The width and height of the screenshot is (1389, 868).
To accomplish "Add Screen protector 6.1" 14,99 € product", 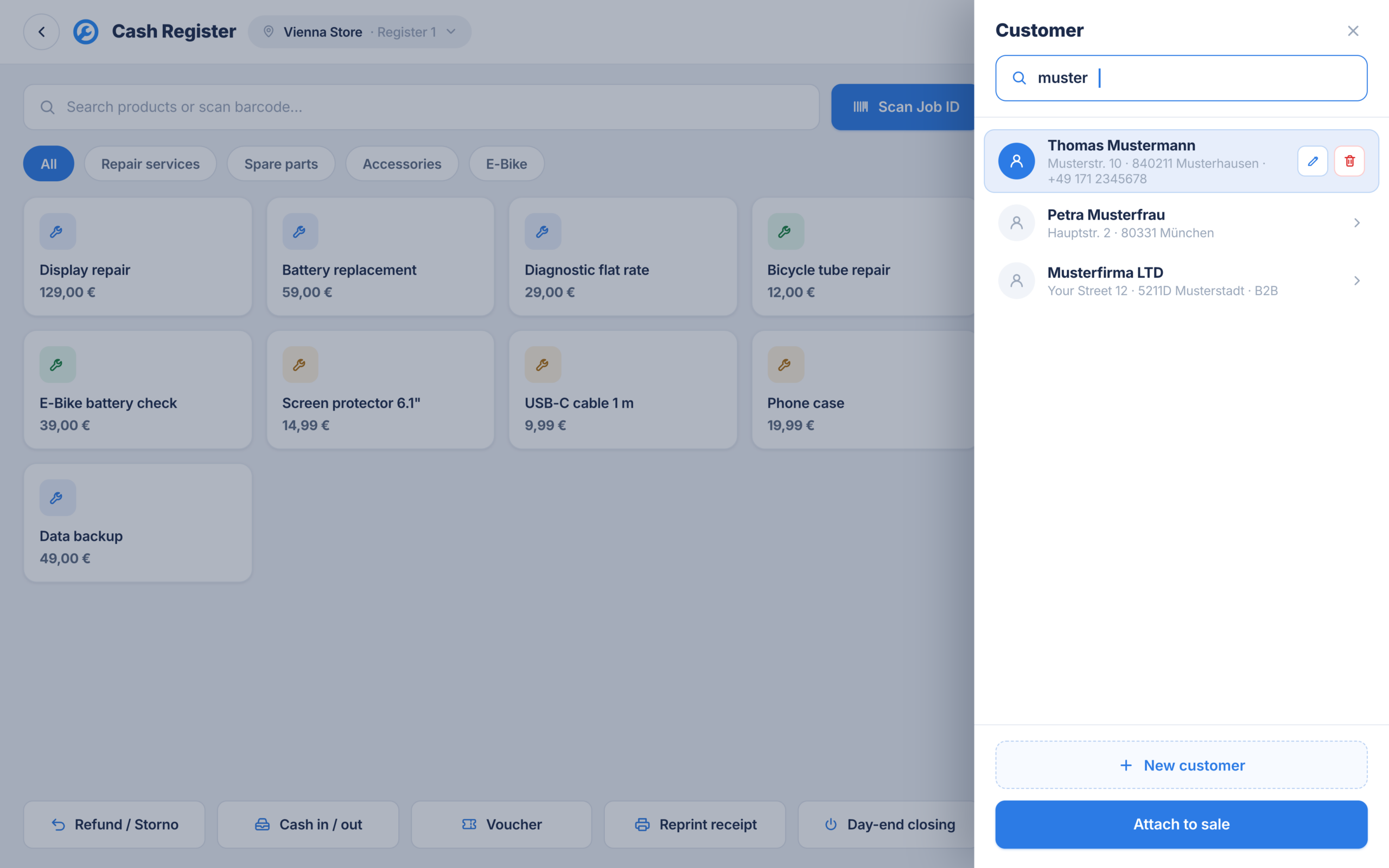I will (380, 390).
